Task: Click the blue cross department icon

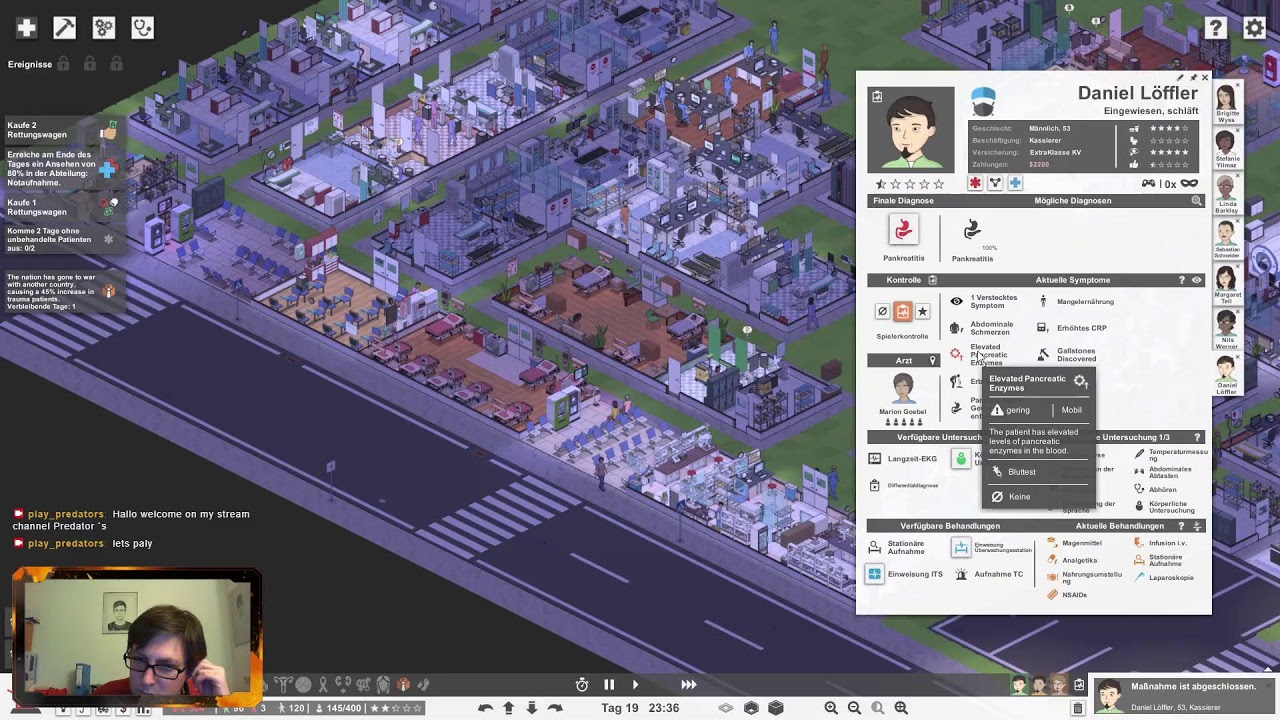Action: [1015, 183]
